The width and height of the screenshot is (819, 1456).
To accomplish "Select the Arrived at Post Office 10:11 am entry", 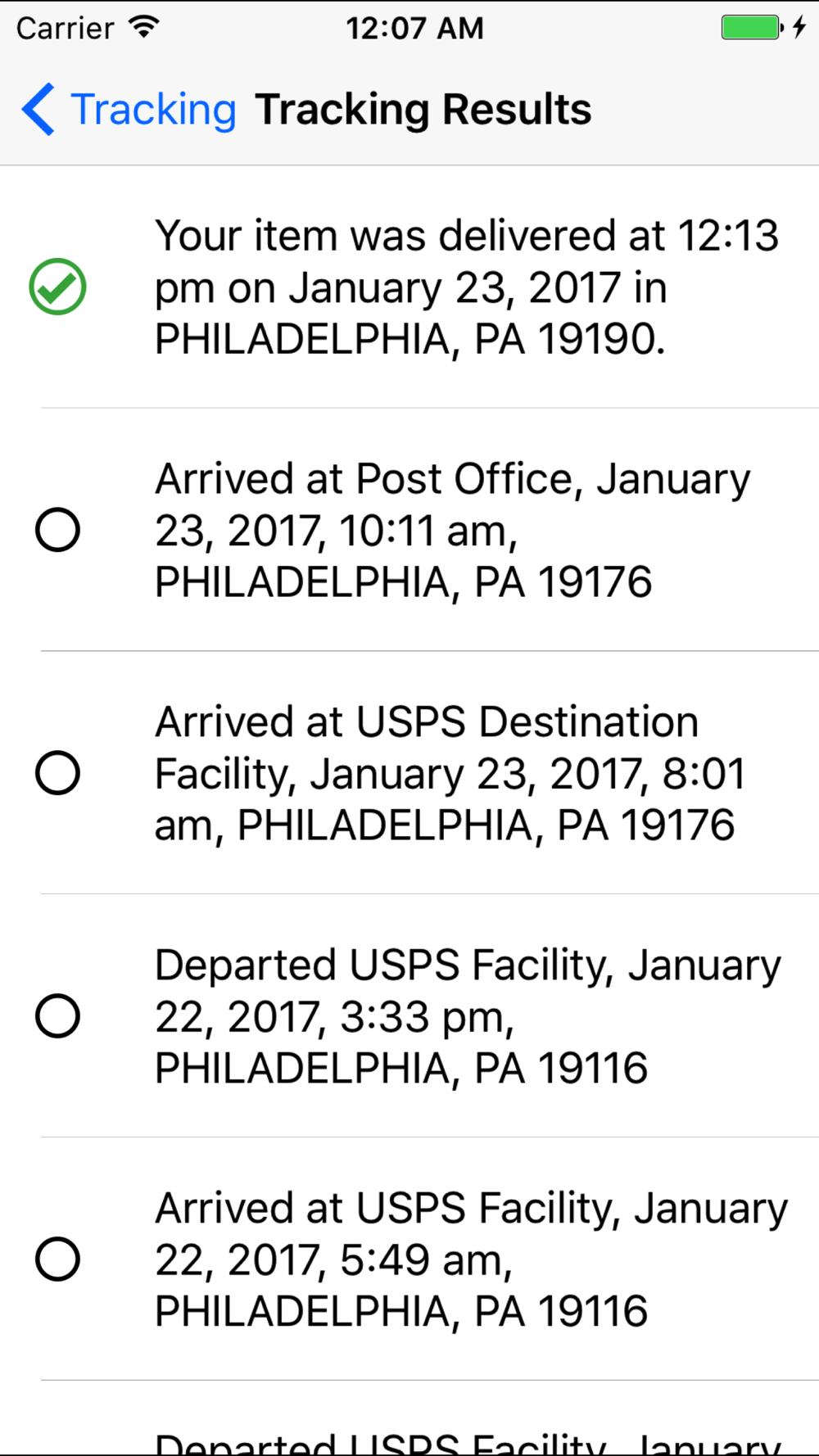I will click(x=453, y=531).
